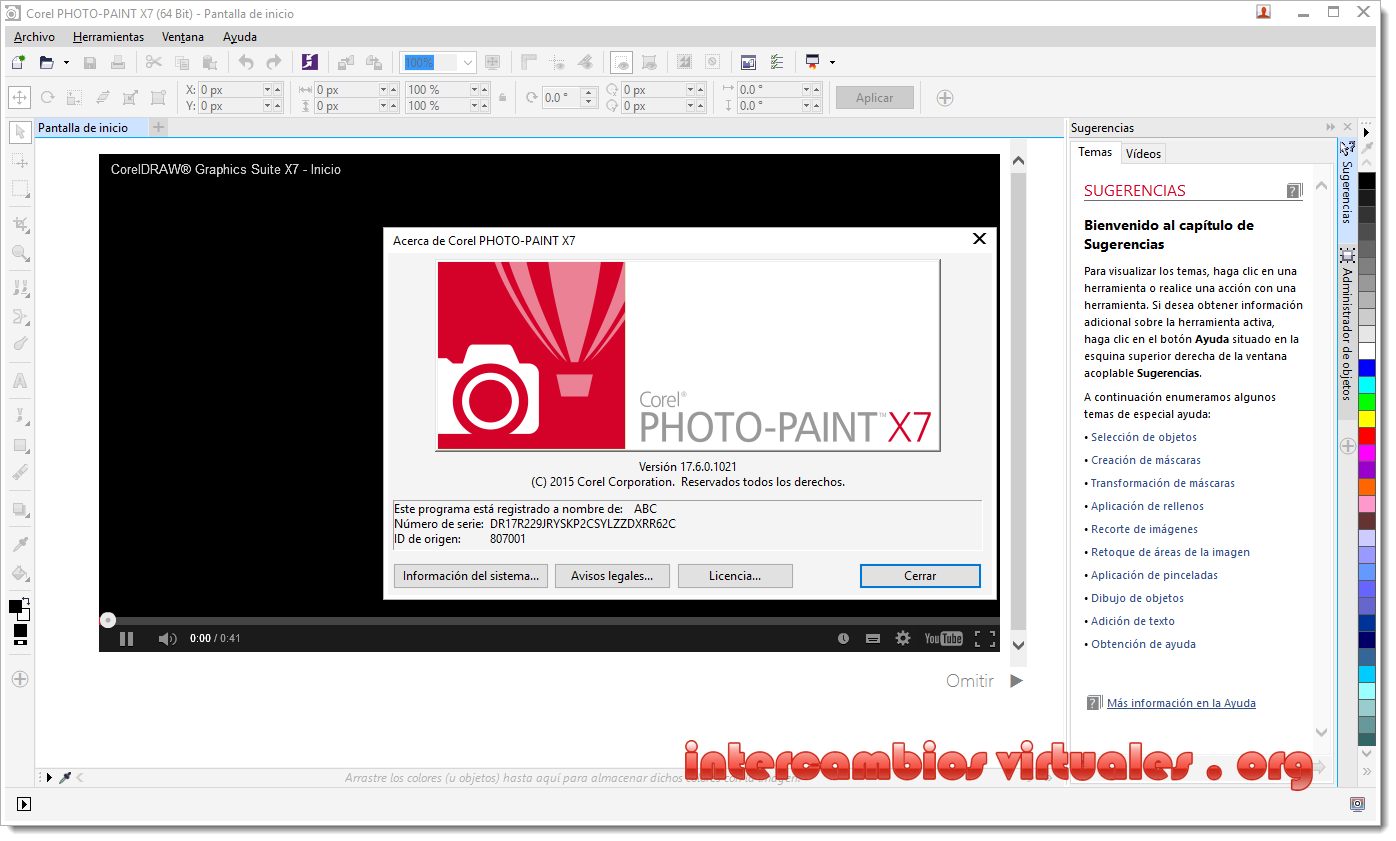Pick the blue swatch in color palette
The height and width of the screenshot is (841, 1396).
(x=1367, y=368)
